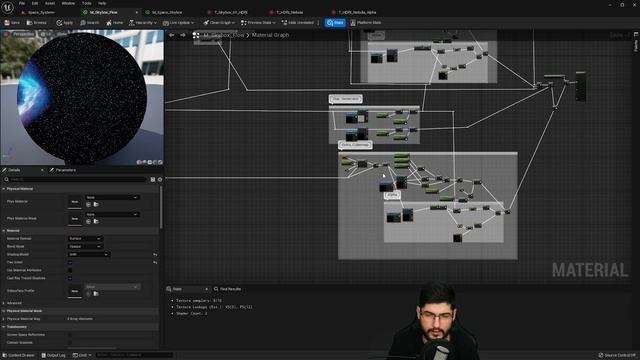Open Hierarchy dropdown in toolbar
Viewport: 640px width, 360px height.
[x=143, y=23]
